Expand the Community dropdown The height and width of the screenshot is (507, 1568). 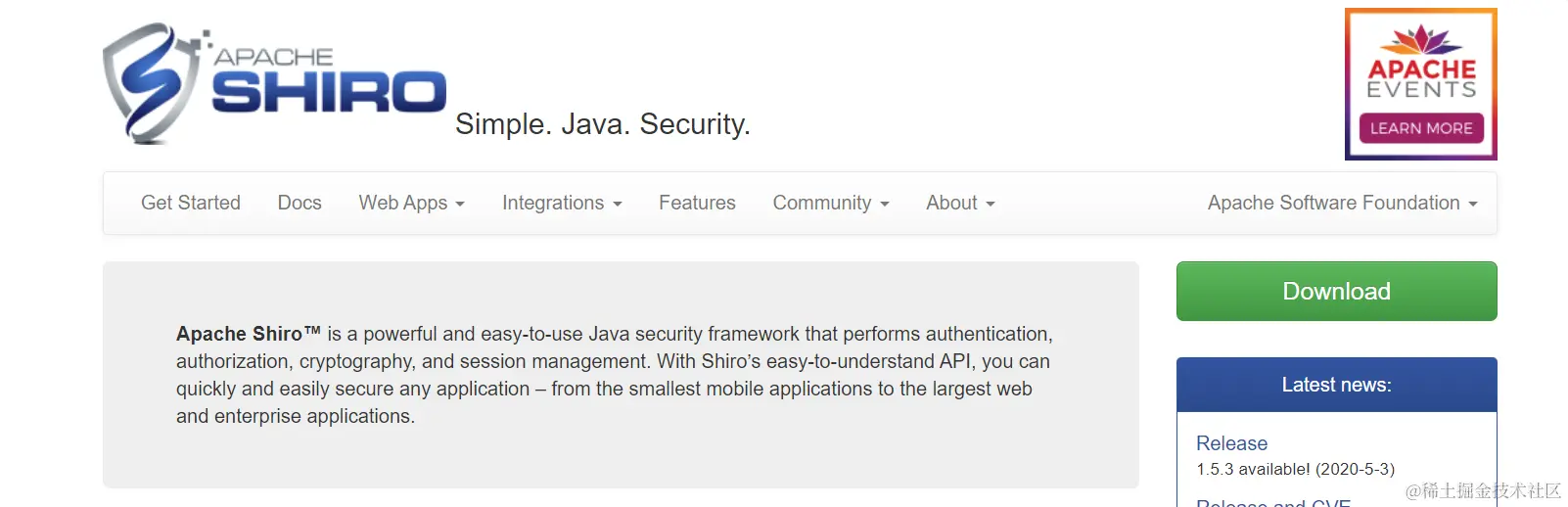[x=831, y=203]
